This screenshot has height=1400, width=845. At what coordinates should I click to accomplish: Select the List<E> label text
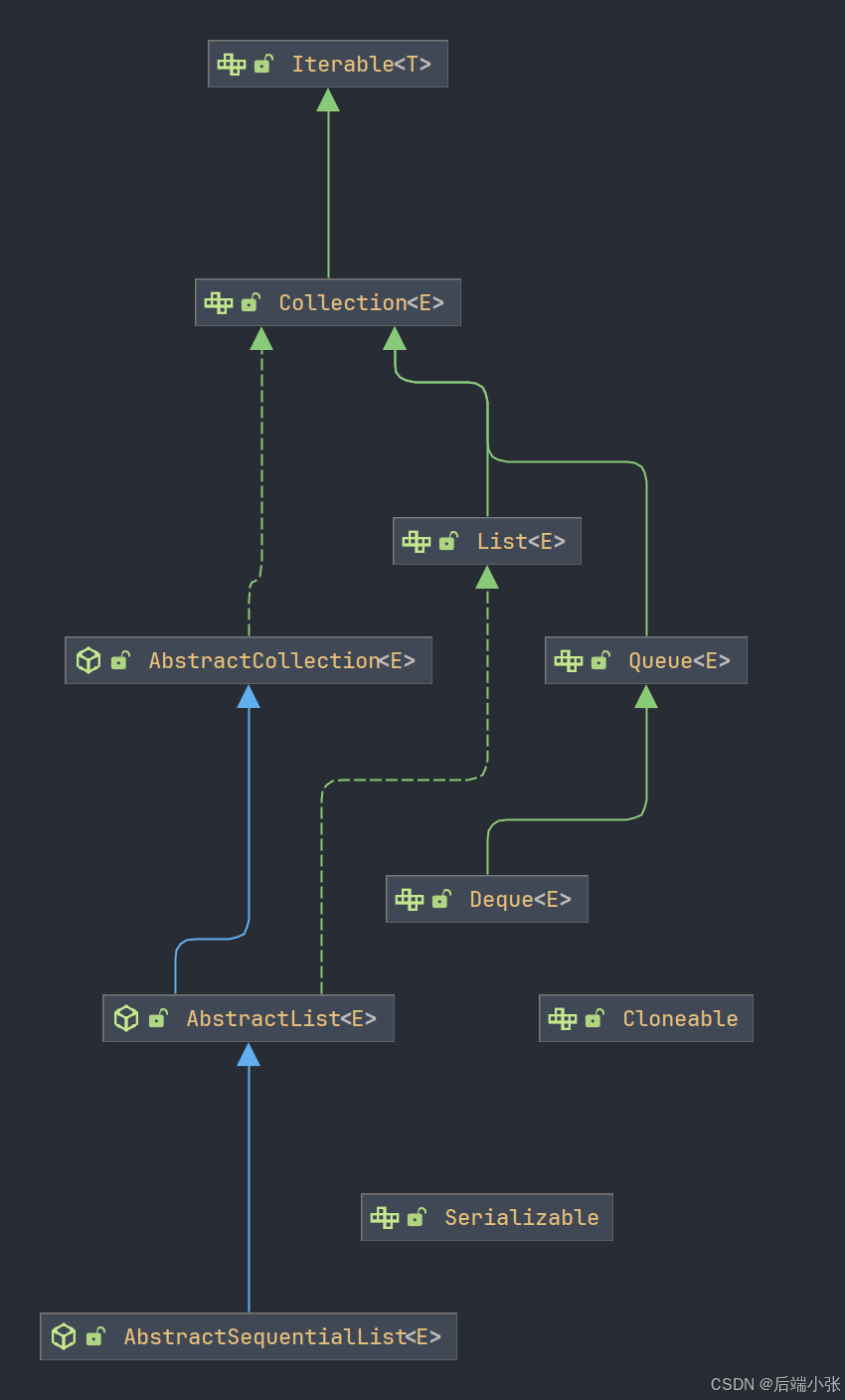[521, 541]
